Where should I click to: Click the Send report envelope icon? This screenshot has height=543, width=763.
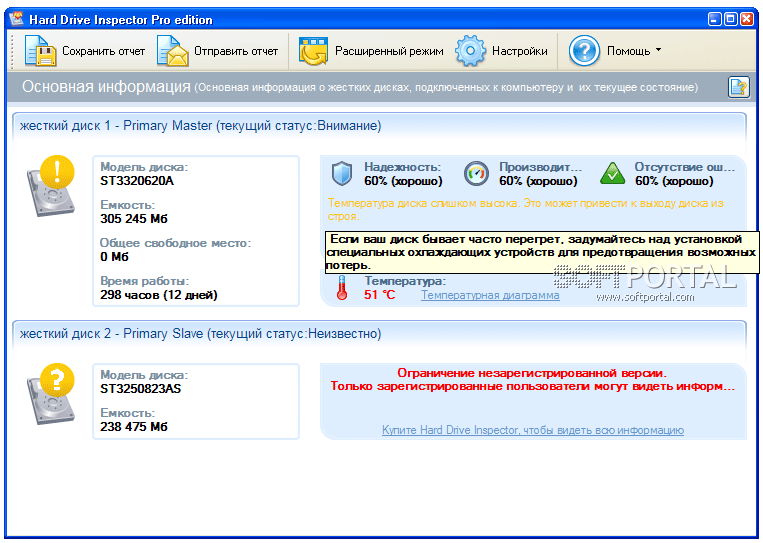(x=173, y=51)
